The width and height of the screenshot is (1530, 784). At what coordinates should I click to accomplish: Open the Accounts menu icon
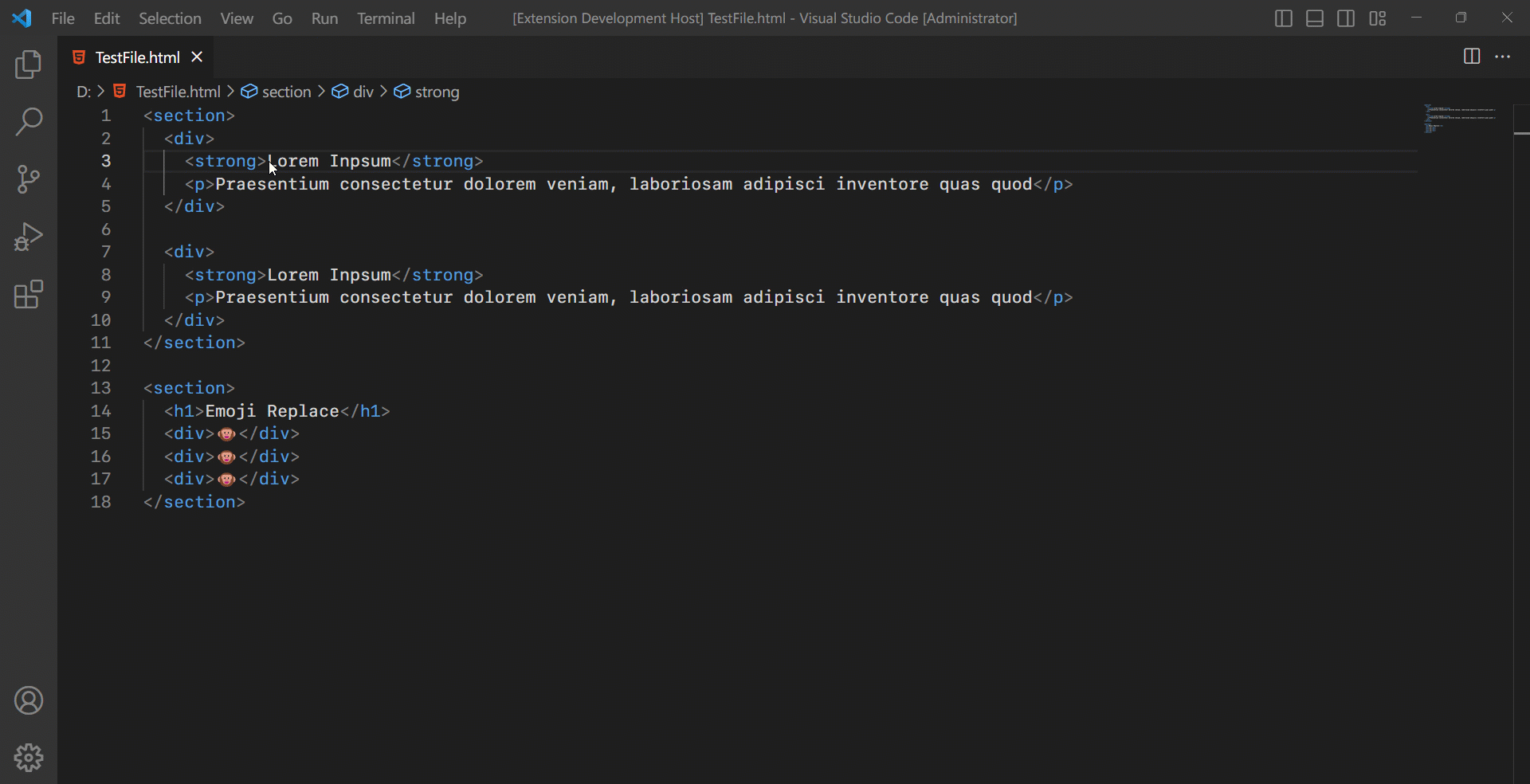click(x=29, y=700)
